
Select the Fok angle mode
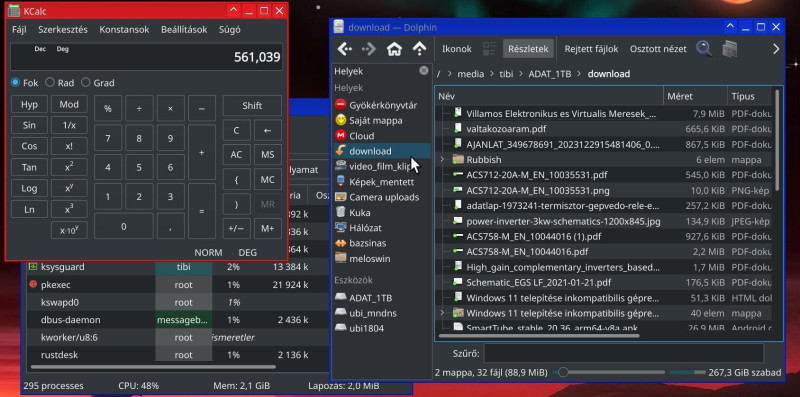[24, 83]
